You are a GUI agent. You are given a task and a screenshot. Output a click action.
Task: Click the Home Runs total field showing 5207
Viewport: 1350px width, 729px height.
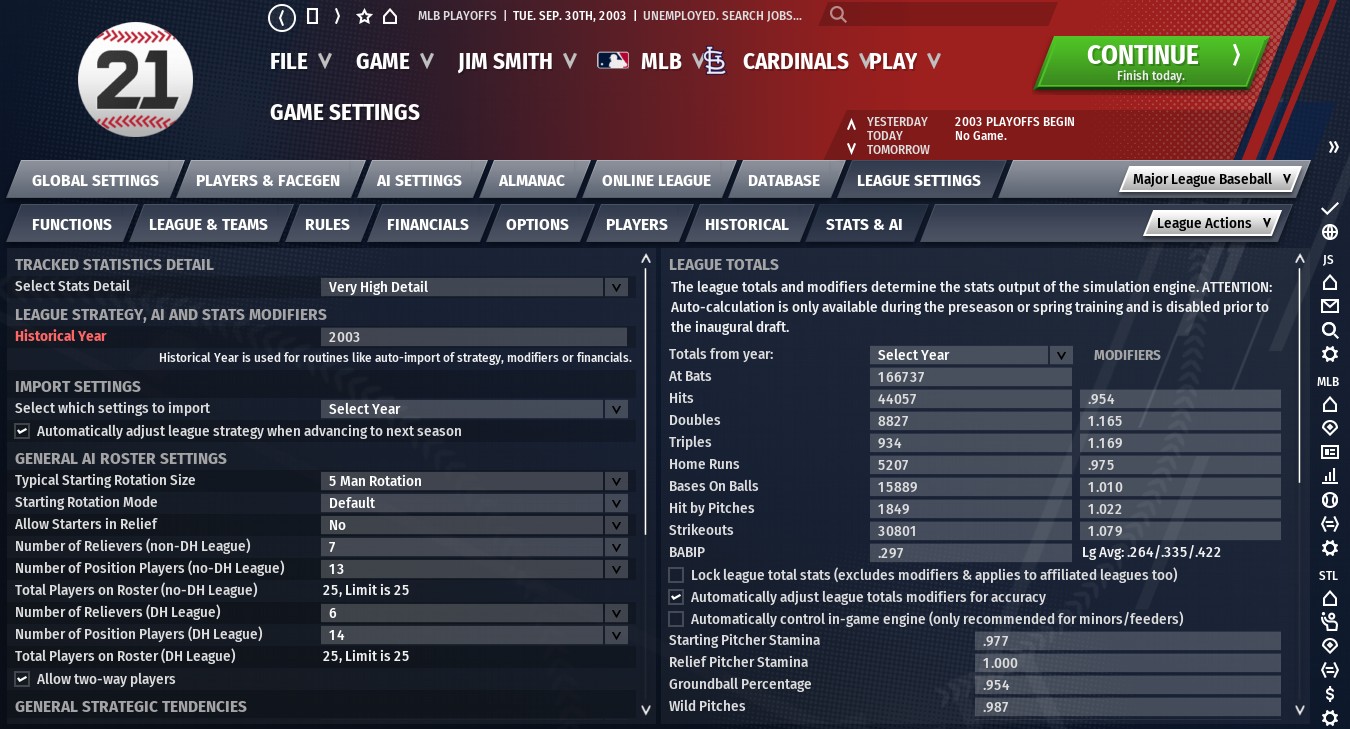(970, 465)
